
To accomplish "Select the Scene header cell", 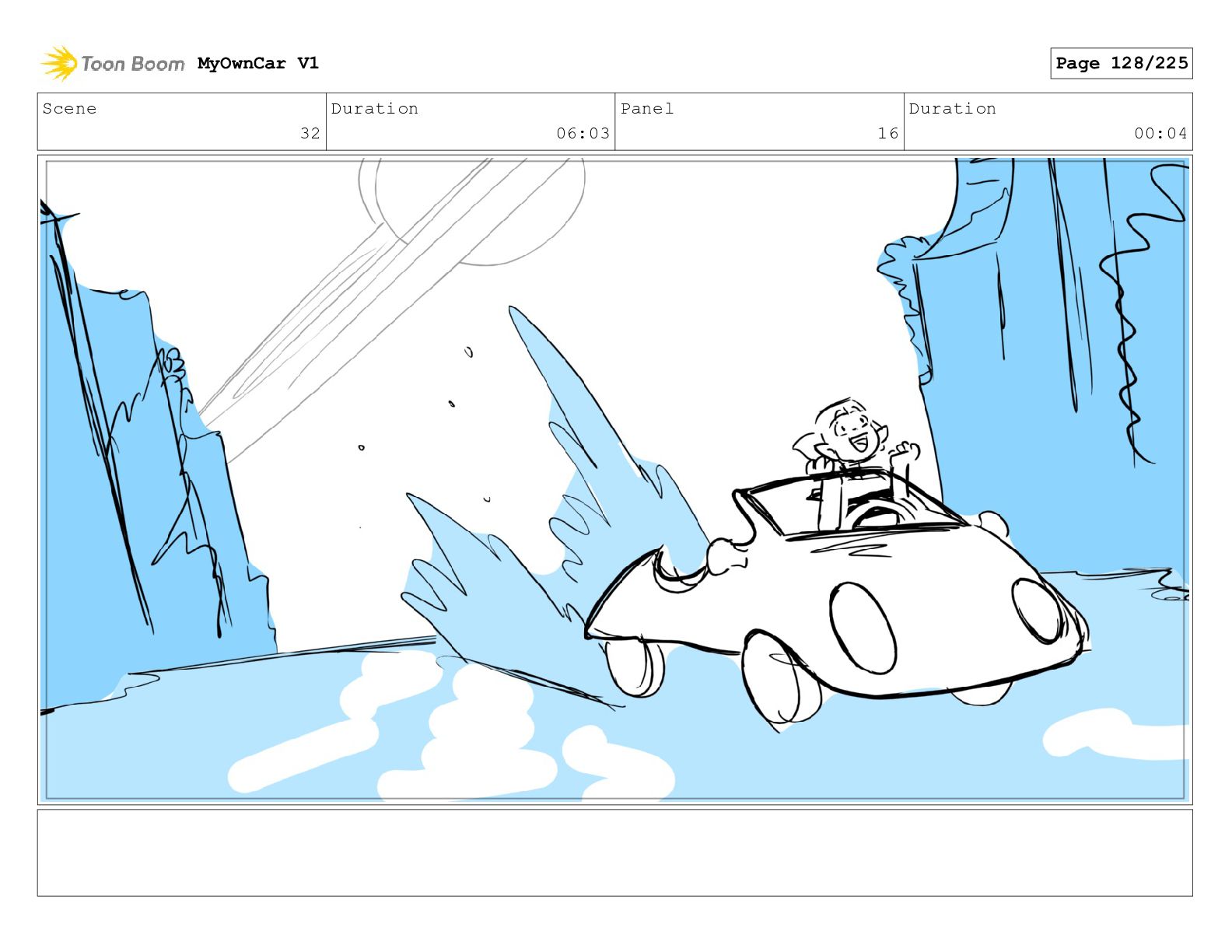I will 182,122.
